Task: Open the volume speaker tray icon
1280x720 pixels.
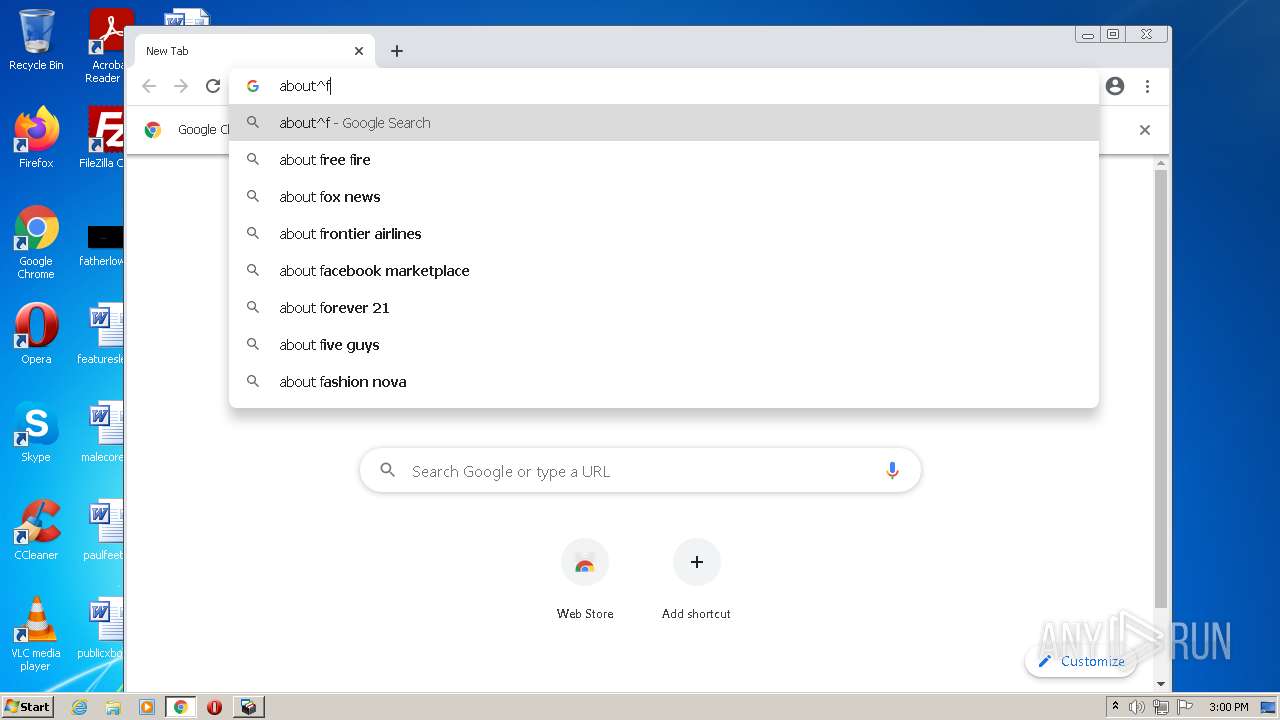Action: (x=1137, y=707)
